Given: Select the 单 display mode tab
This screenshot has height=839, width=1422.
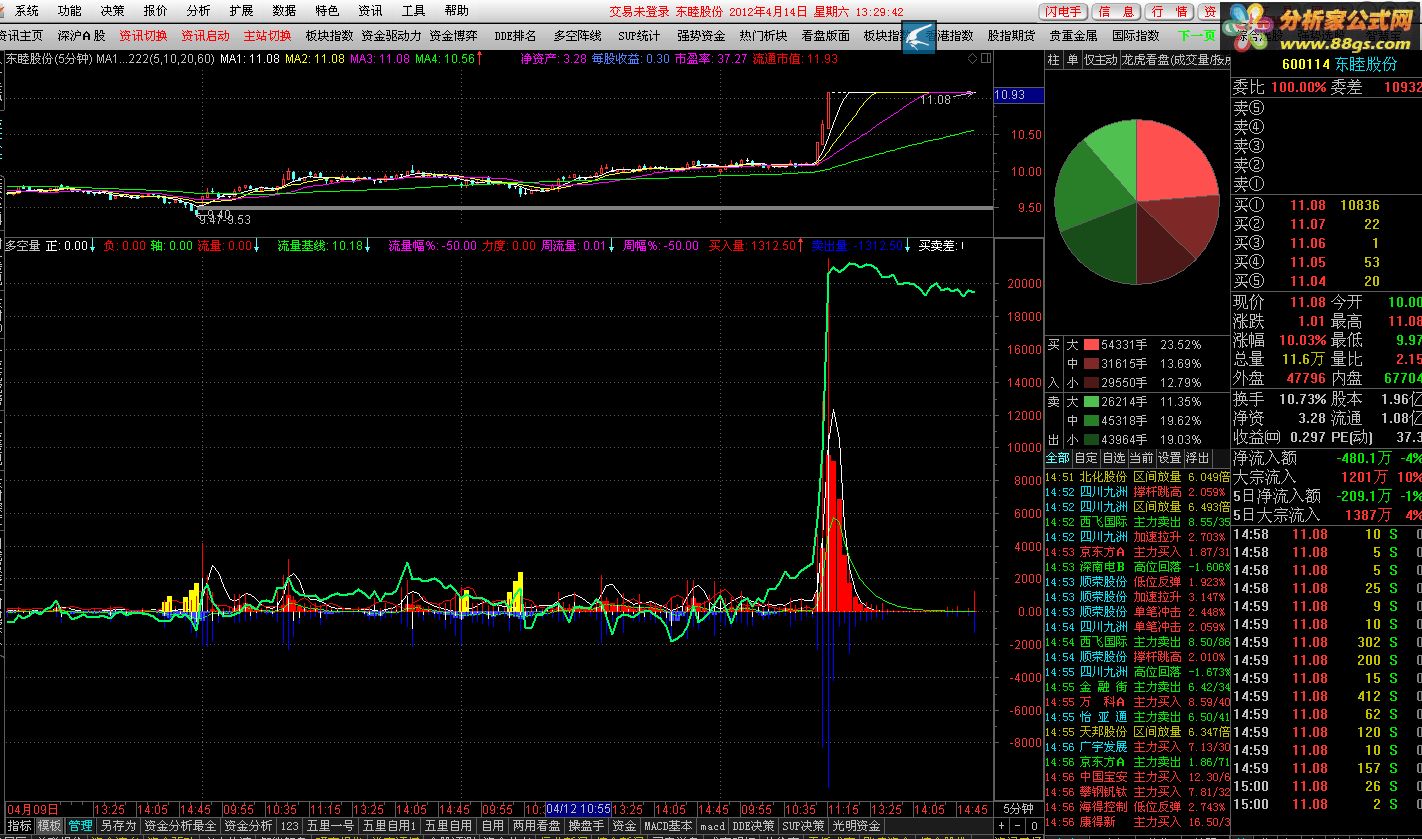Looking at the screenshot, I should point(1072,60).
